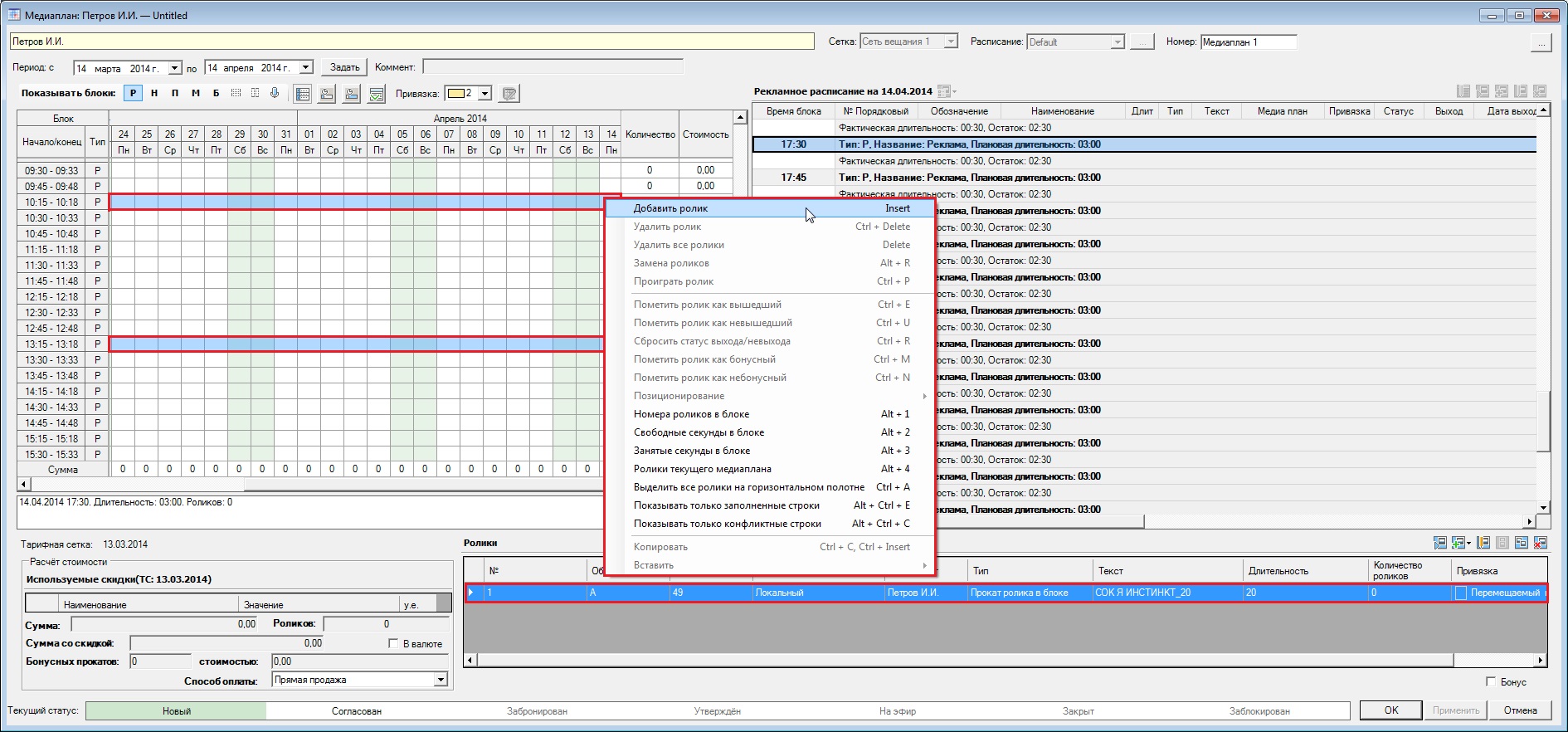
Task: Click the Коммент input field
Action: click(x=553, y=67)
